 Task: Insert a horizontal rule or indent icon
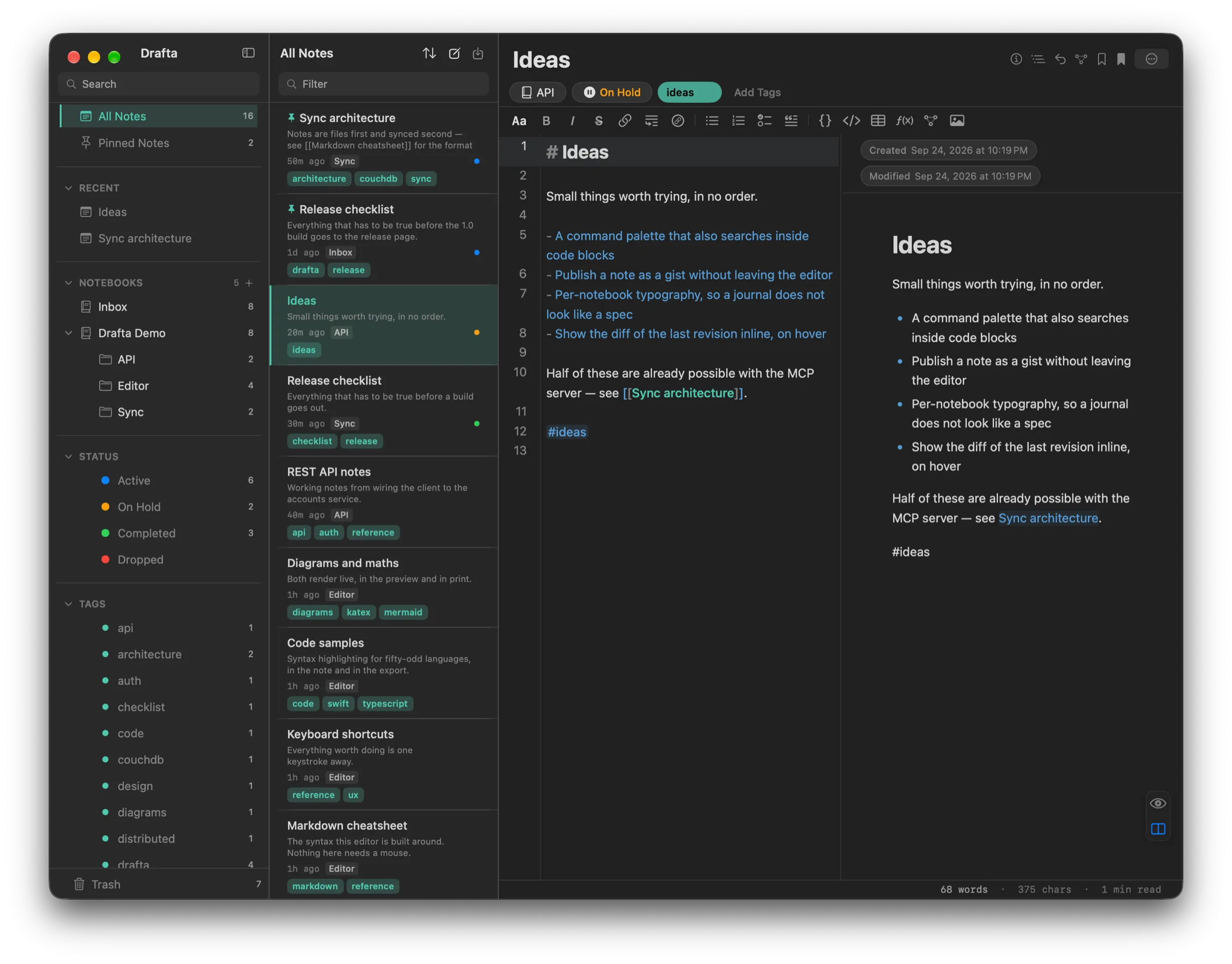pyautogui.click(x=651, y=121)
